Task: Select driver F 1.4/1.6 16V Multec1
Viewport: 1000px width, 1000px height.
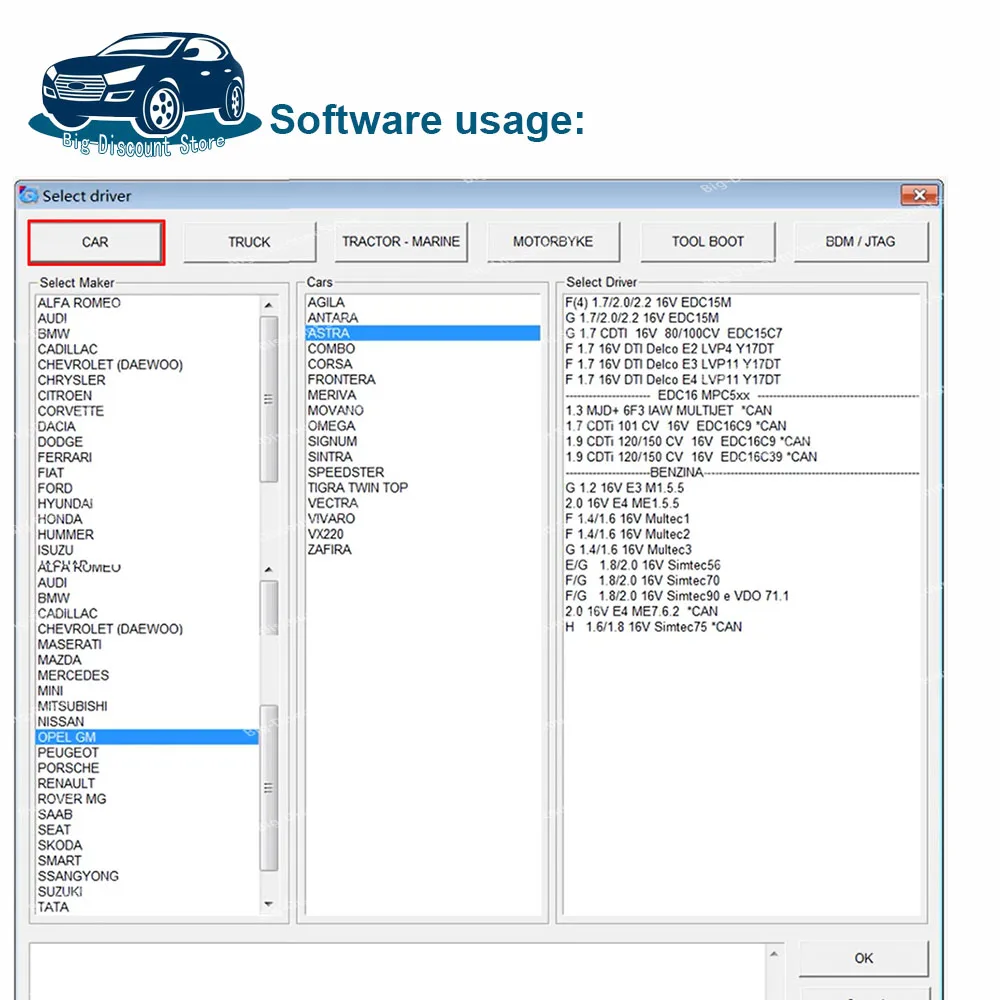Action: point(628,519)
